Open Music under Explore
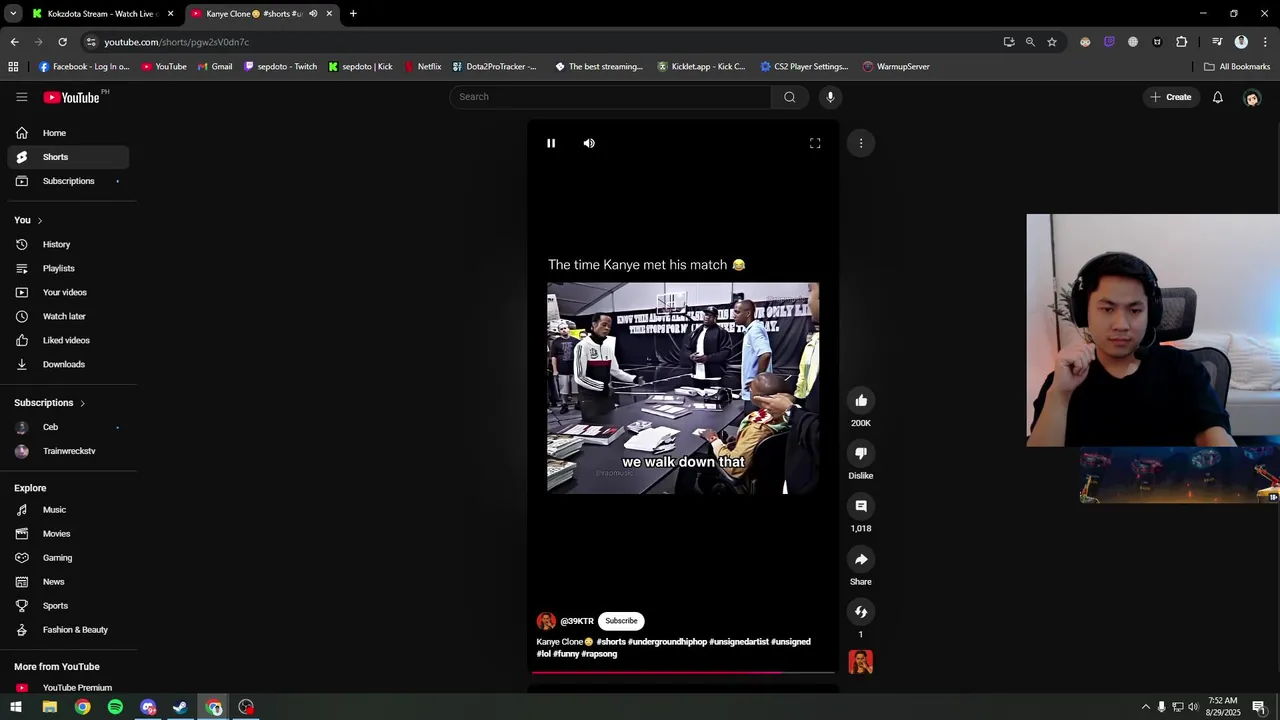Viewport: 1280px width, 720px height. 68,510
